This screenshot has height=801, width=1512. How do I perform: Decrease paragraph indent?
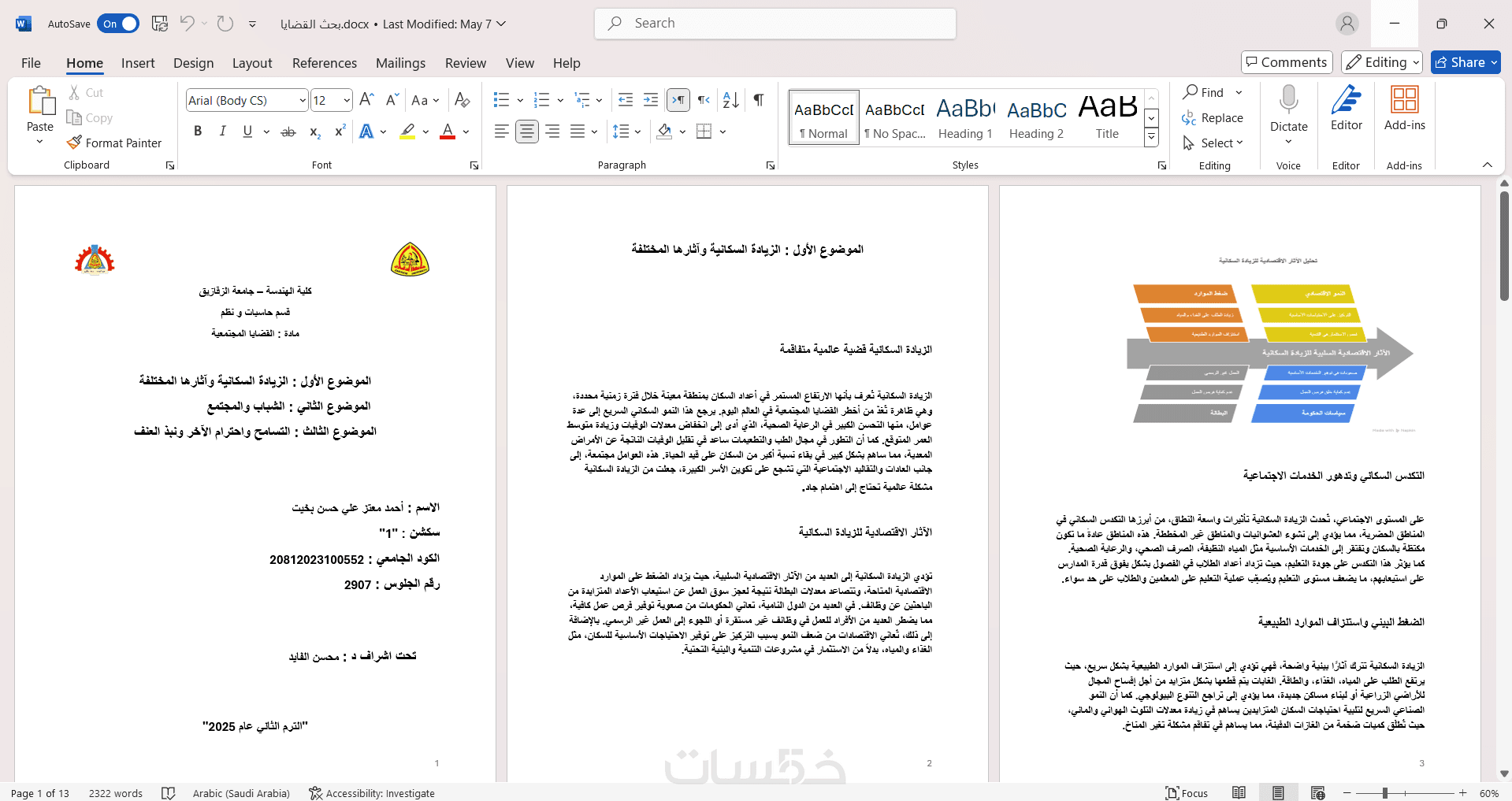tap(626, 100)
